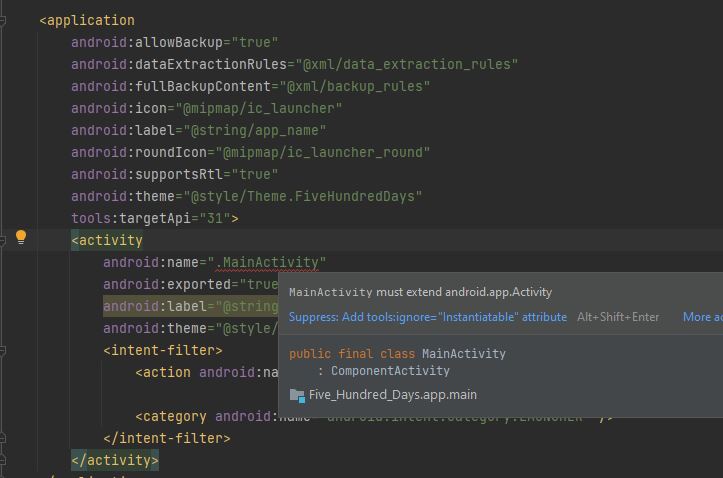Click the underlined .MainActivity value in android:name
This screenshot has width=723, height=478.
tap(267, 262)
